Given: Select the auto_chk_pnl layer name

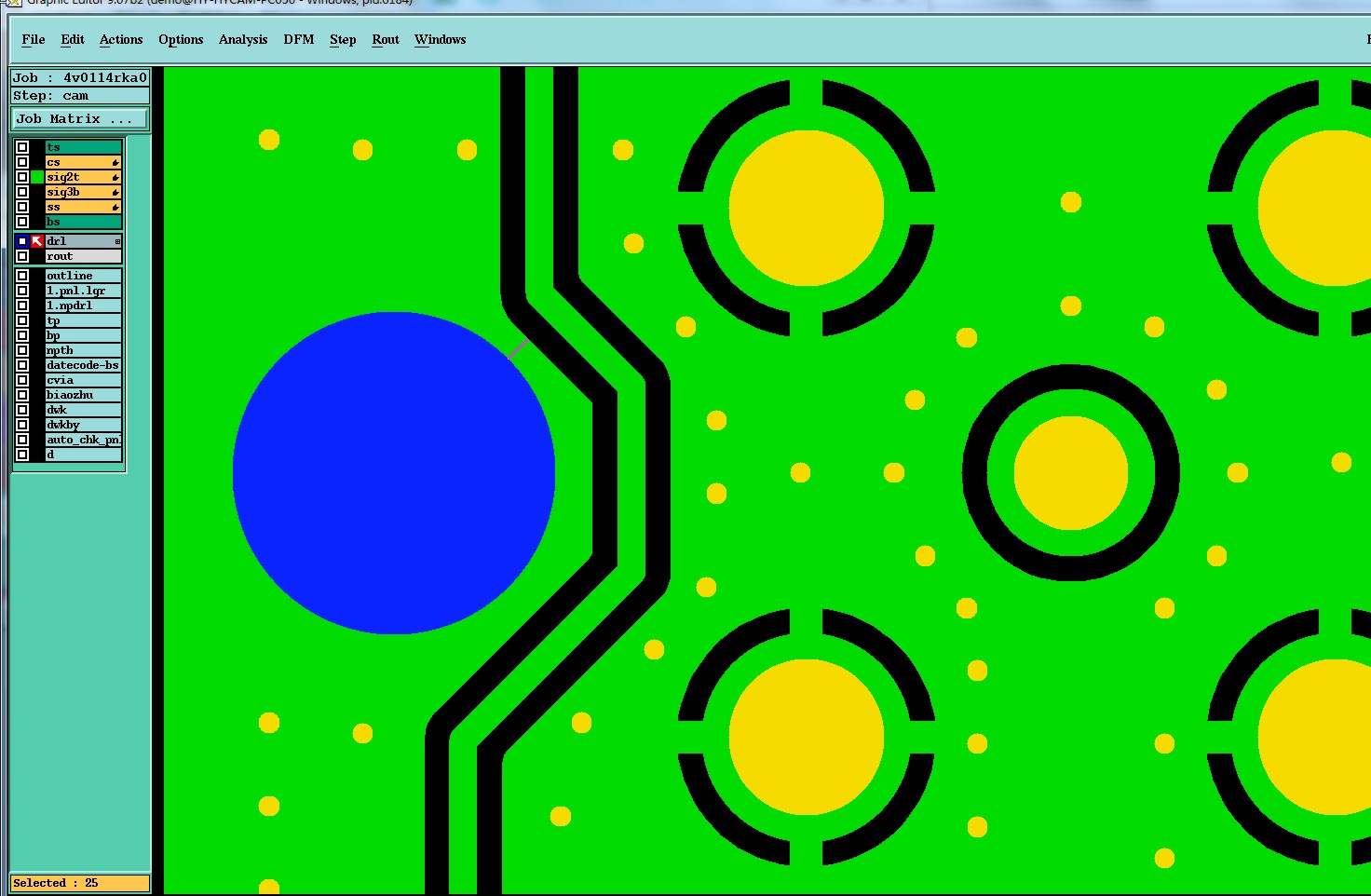Looking at the screenshot, I should tap(84, 440).
